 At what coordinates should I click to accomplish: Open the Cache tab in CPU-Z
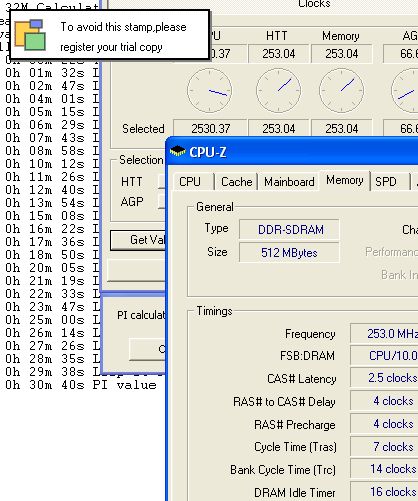[x=237, y=182]
